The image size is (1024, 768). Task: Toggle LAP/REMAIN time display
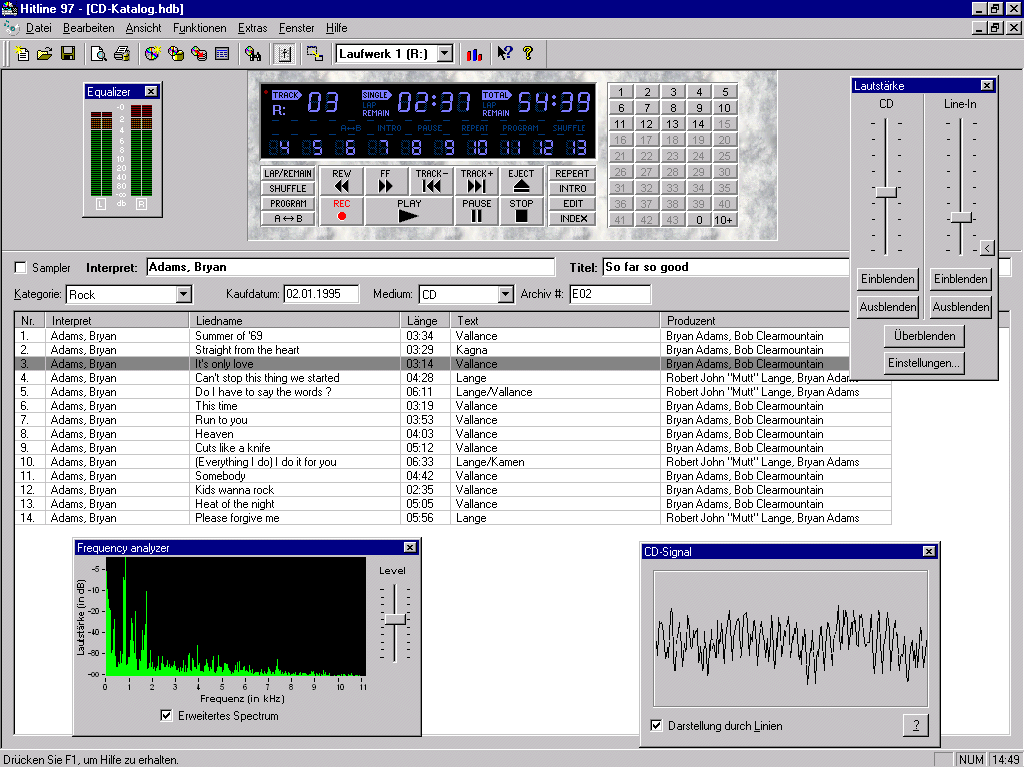click(287, 174)
